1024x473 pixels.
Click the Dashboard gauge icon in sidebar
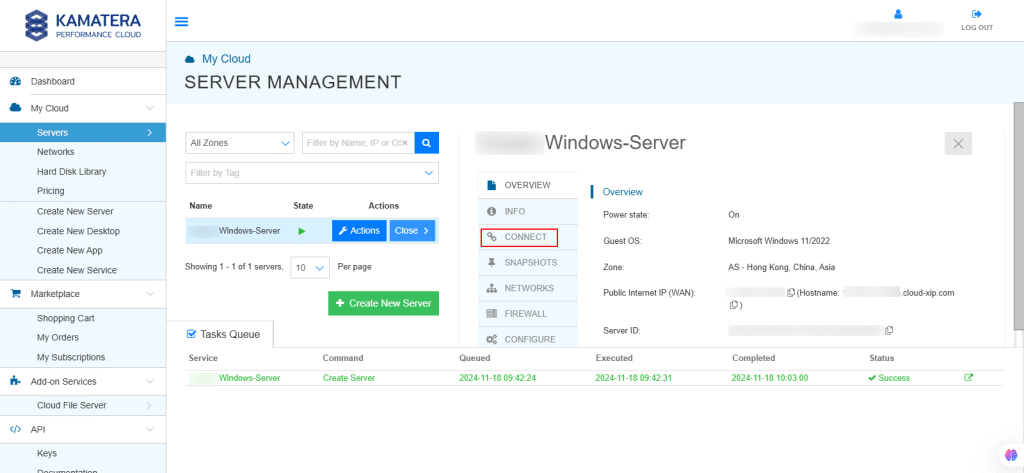pos(16,81)
